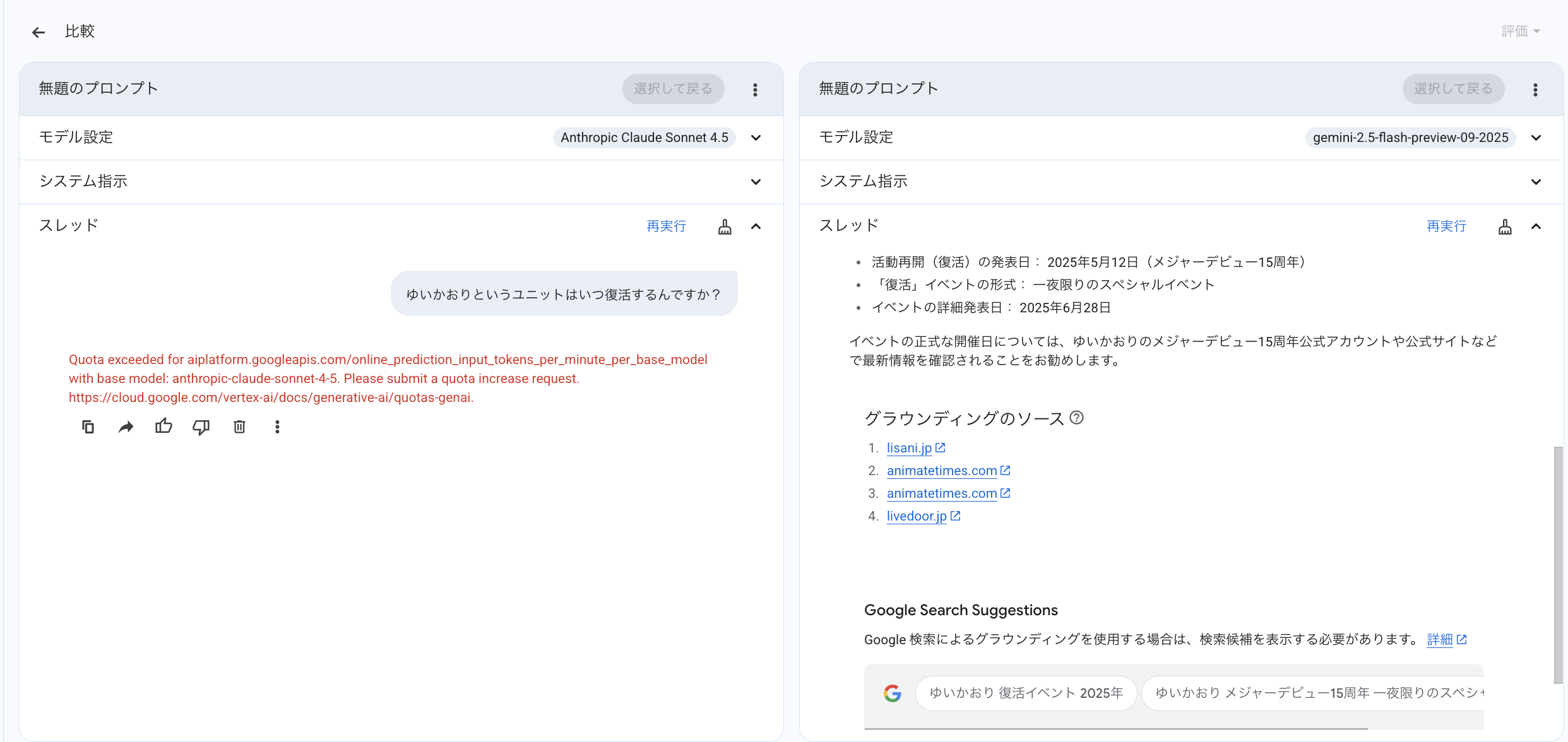
Task: Open left prompt panel's three-dot menu
Action: (755, 90)
